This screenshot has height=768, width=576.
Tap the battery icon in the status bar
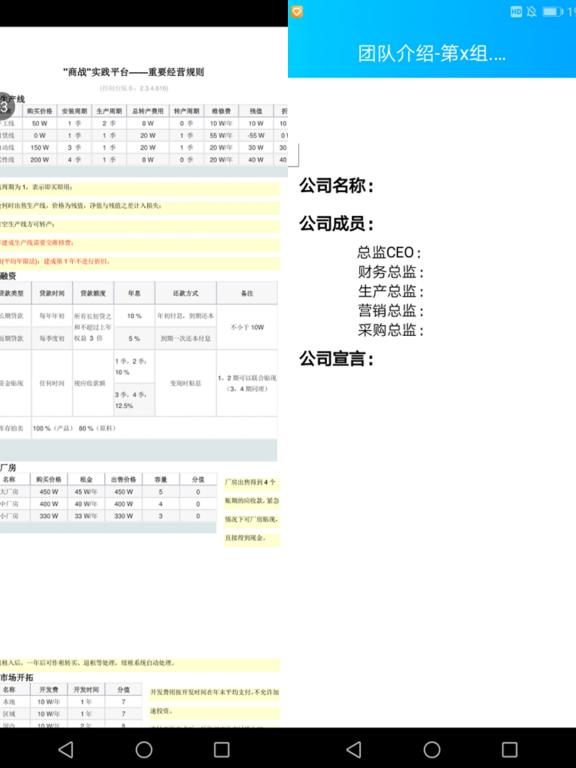[x=553, y=12]
